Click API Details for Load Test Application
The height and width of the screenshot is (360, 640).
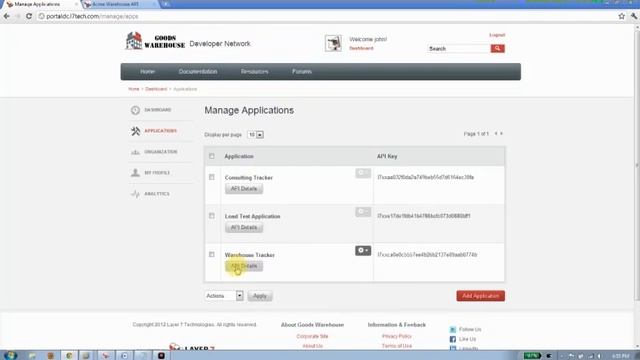coord(244,228)
